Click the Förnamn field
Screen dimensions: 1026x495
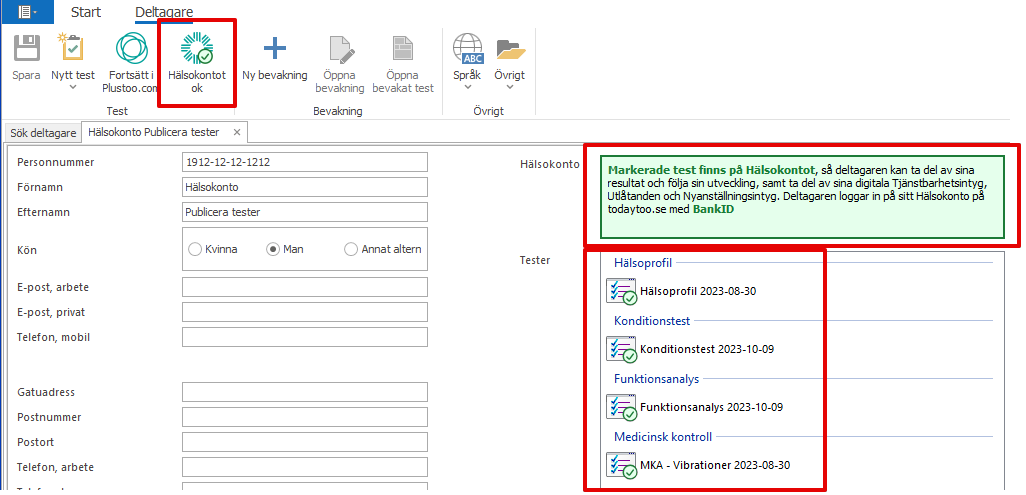tap(305, 187)
